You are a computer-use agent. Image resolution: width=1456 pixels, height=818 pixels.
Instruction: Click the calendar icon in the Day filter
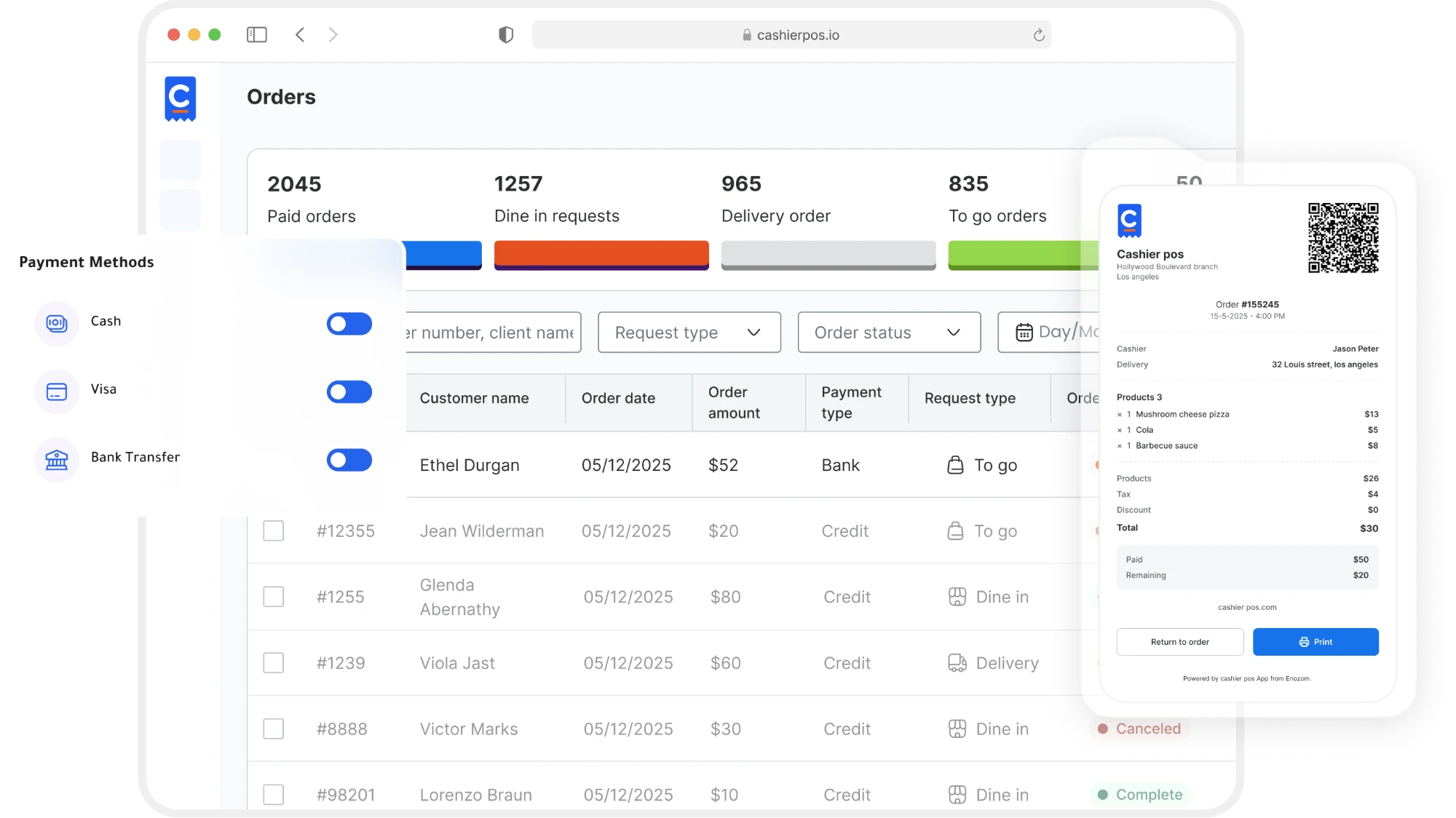click(1024, 333)
